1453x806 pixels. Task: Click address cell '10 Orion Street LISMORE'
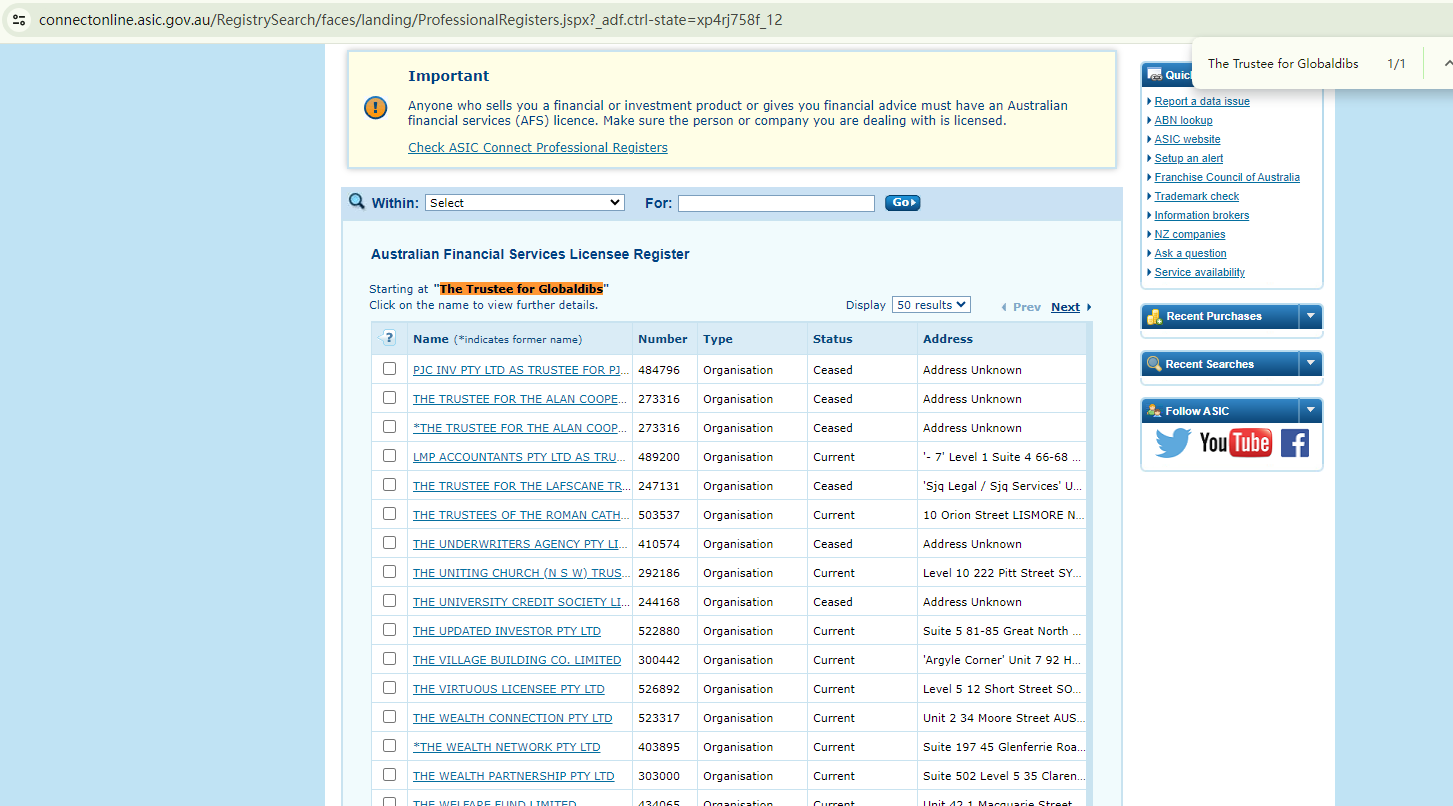click(x=1002, y=515)
